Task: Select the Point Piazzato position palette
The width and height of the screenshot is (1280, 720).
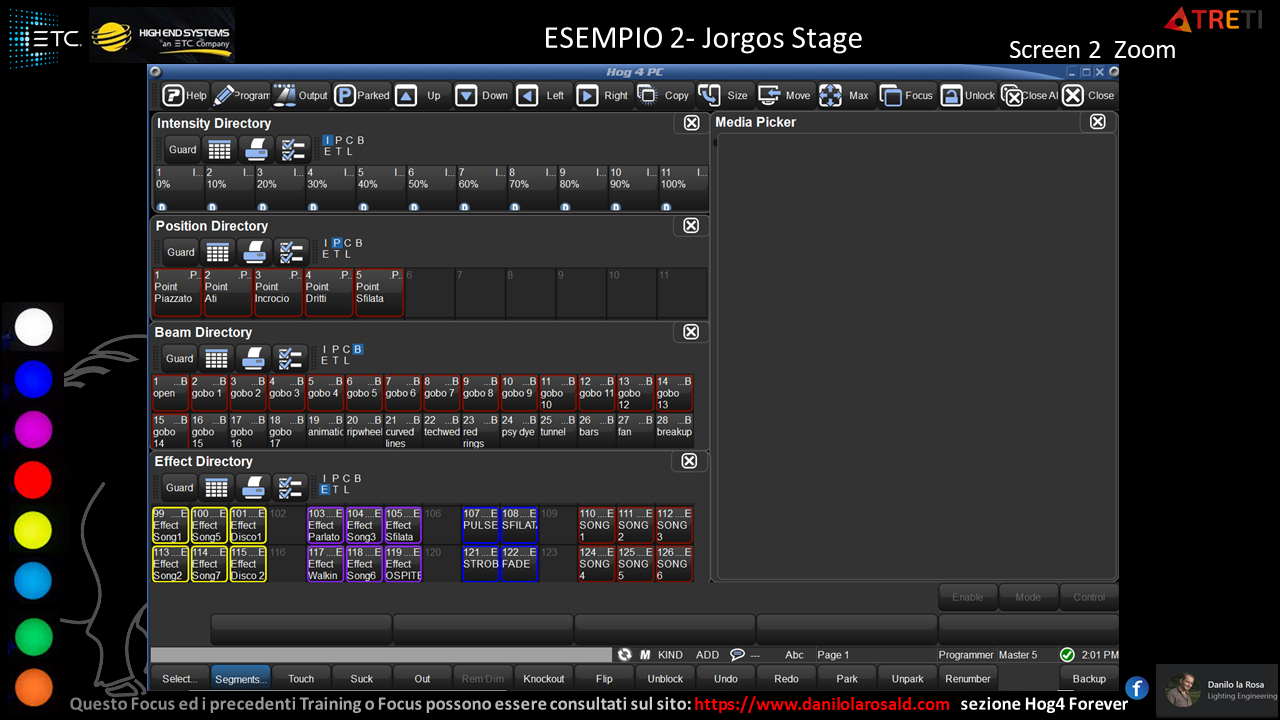Action: pos(177,293)
